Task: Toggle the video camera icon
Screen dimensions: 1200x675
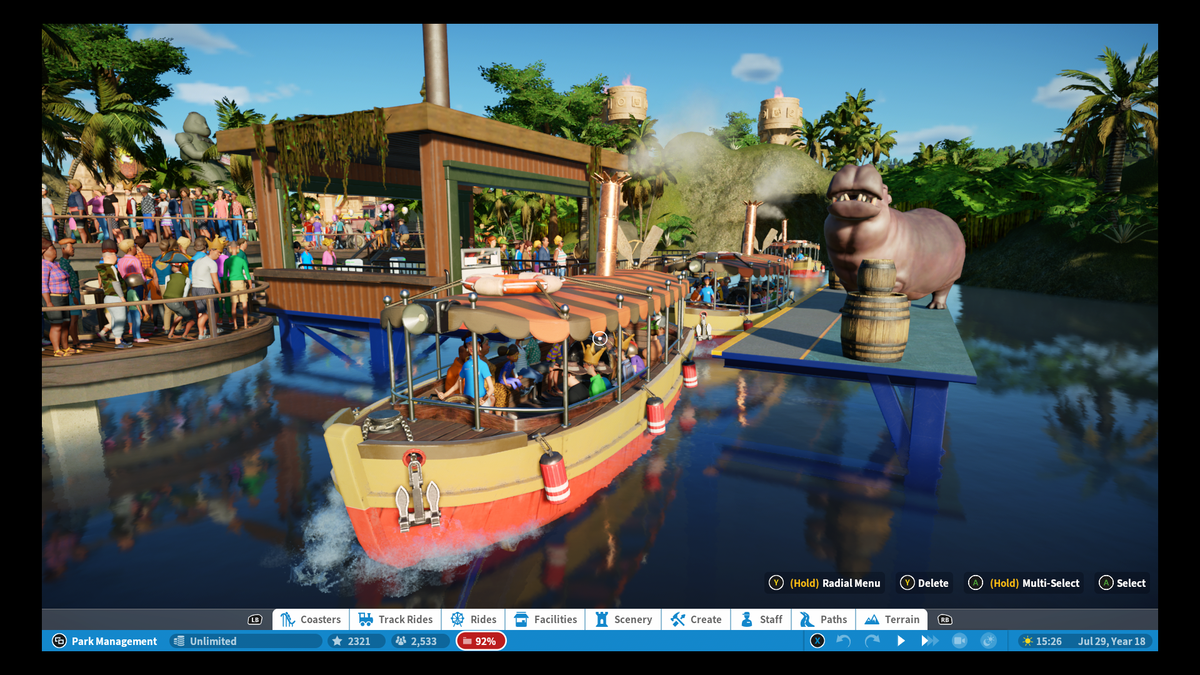Action: tap(959, 641)
